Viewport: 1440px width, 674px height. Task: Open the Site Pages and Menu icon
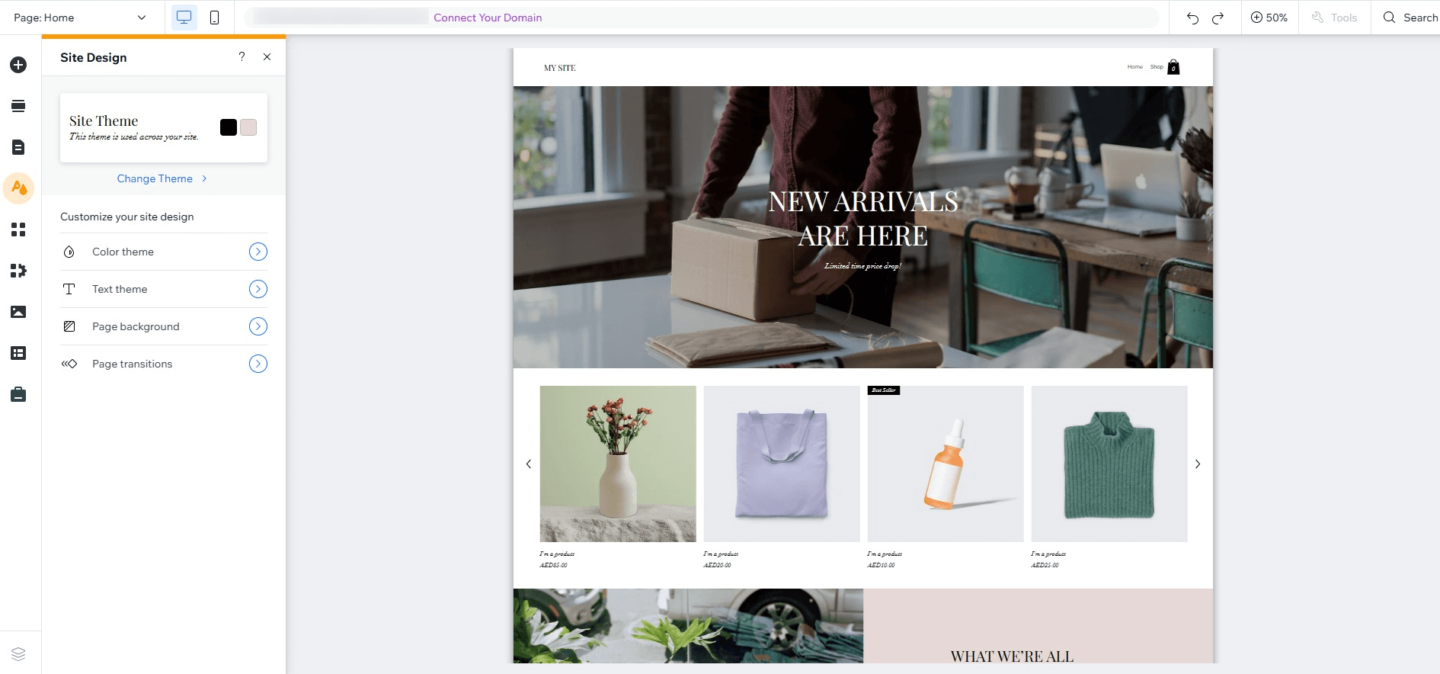click(18, 147)
